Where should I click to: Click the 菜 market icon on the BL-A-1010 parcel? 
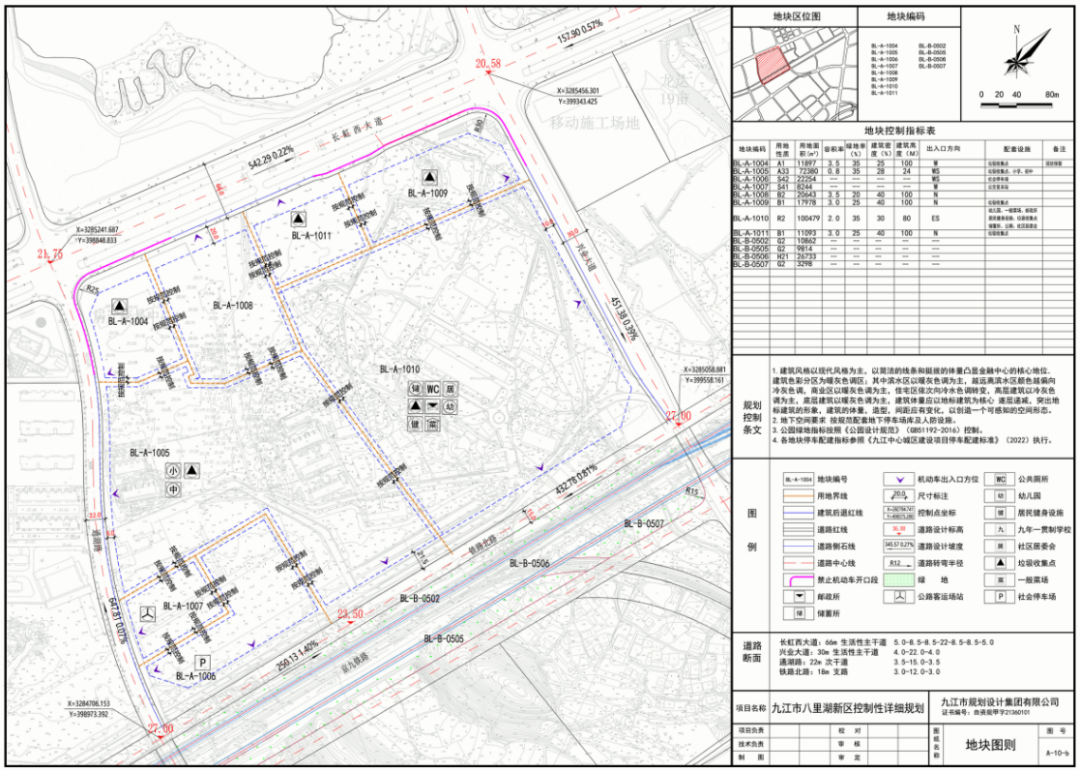pos(432,424)
